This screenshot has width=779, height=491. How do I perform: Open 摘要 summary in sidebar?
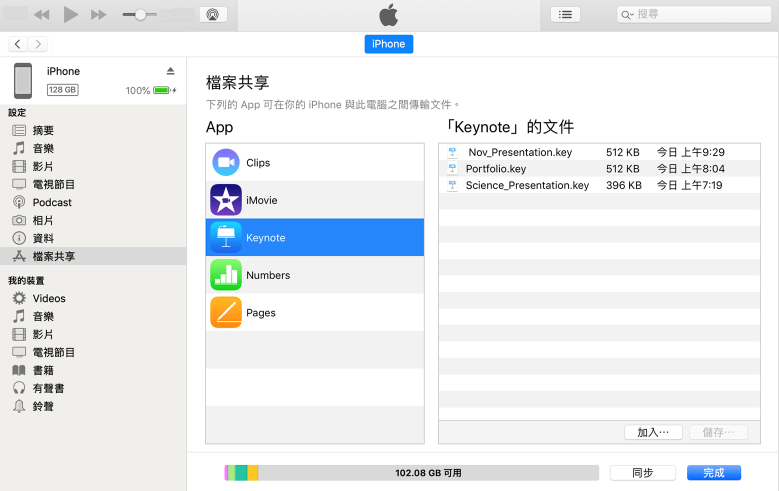click(x=43, y=130)
